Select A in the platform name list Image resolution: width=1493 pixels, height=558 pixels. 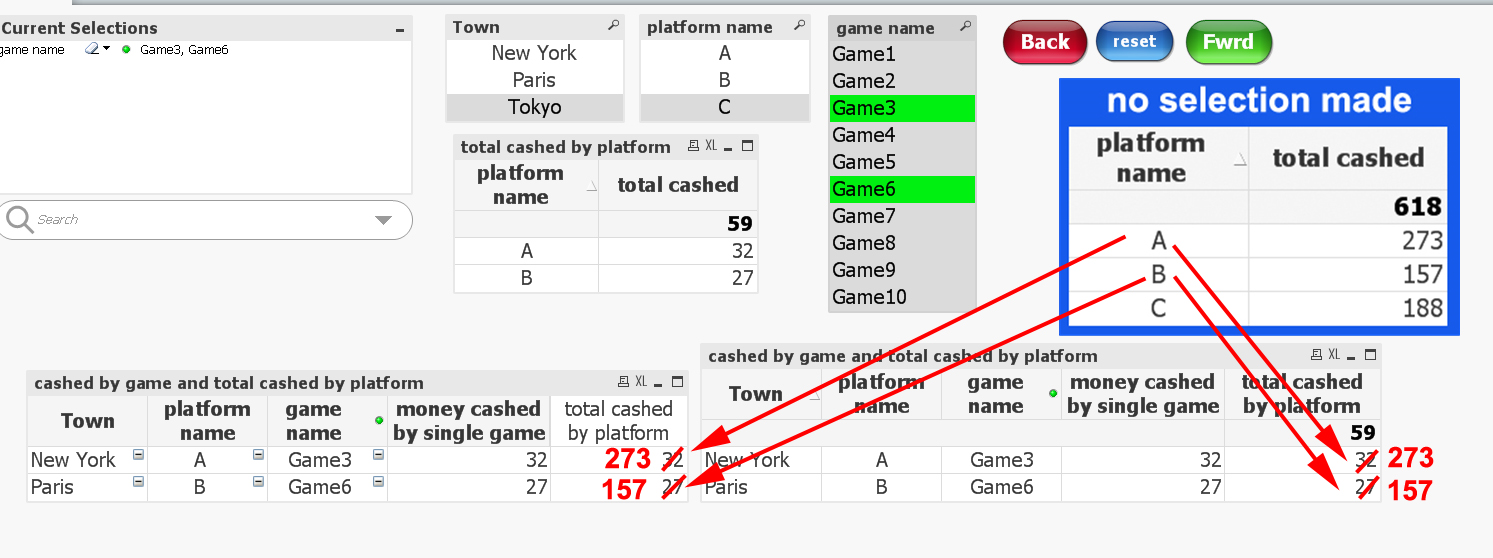click(725, 53)
